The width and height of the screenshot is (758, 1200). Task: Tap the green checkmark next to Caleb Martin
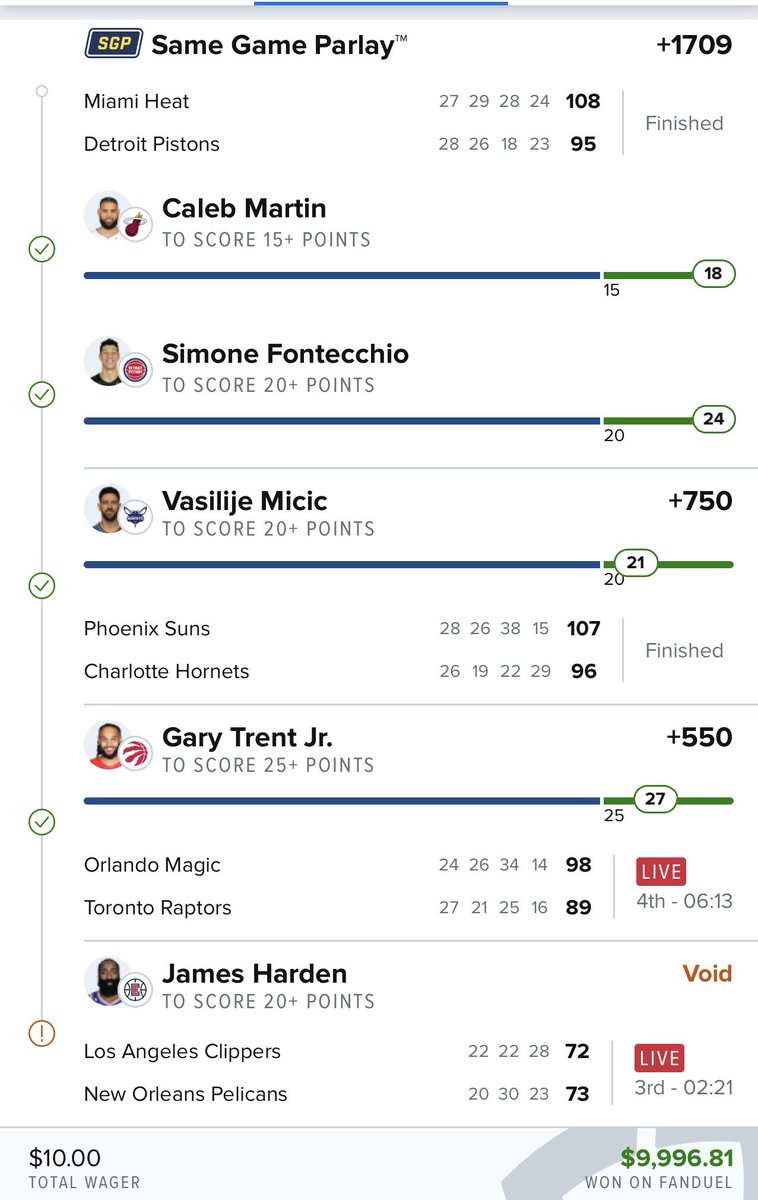pos(41,248)
